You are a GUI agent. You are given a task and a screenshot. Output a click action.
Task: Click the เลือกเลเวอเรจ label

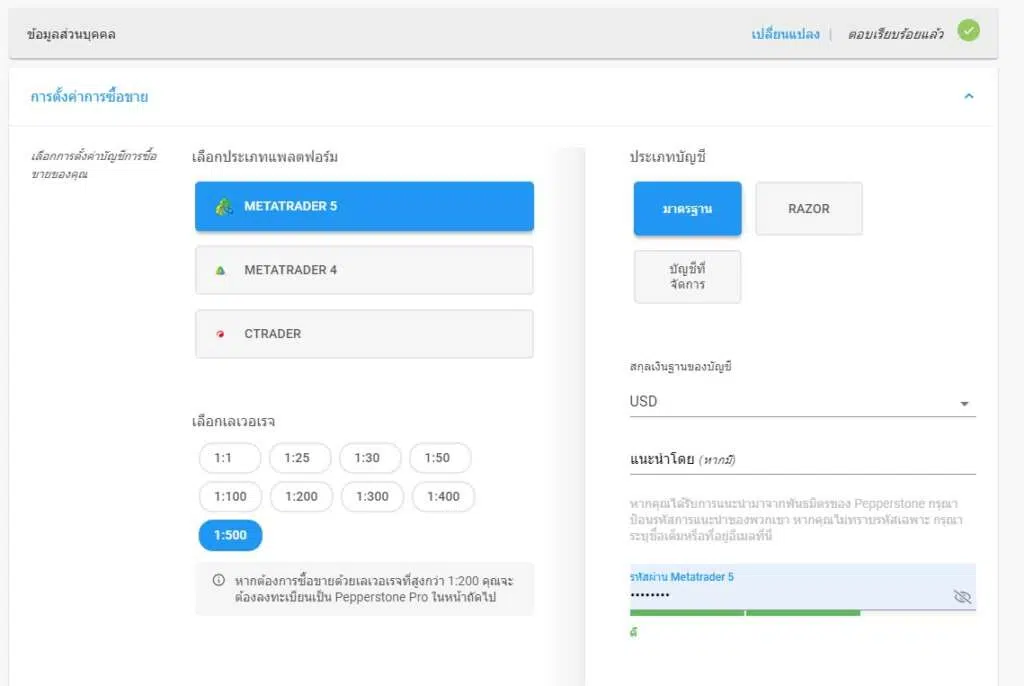[233, 421]
